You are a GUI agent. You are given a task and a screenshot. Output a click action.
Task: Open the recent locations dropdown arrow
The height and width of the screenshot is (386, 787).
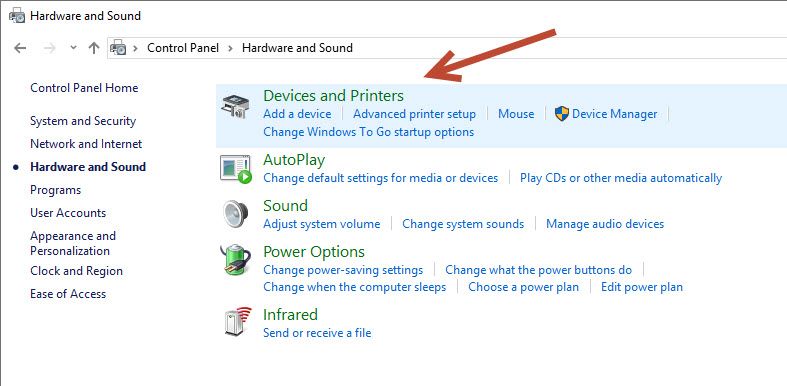click(x=73, y=48)
